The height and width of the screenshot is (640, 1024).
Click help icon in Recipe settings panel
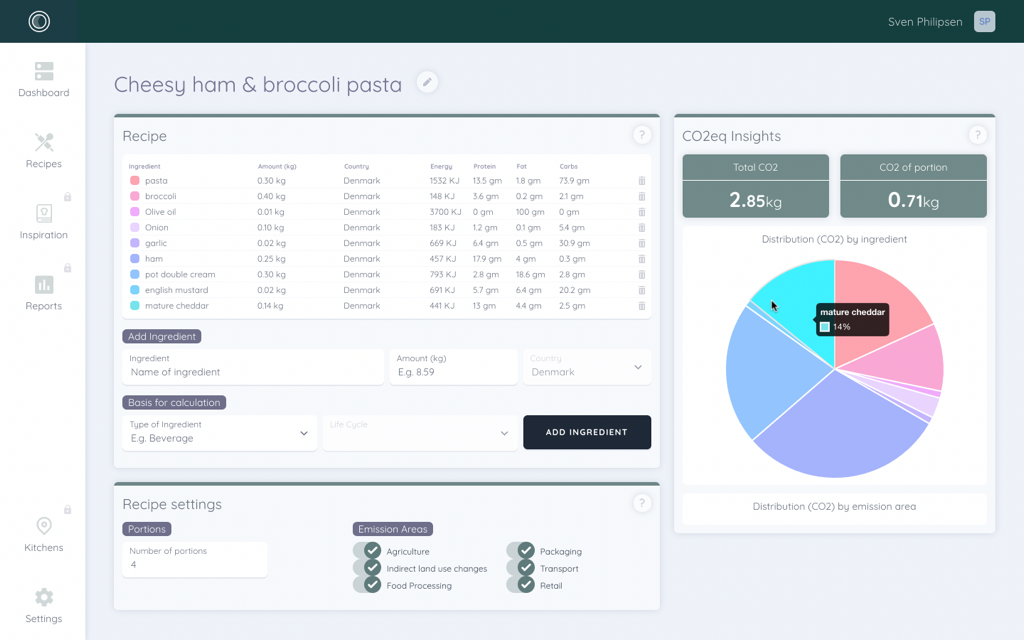642,504
